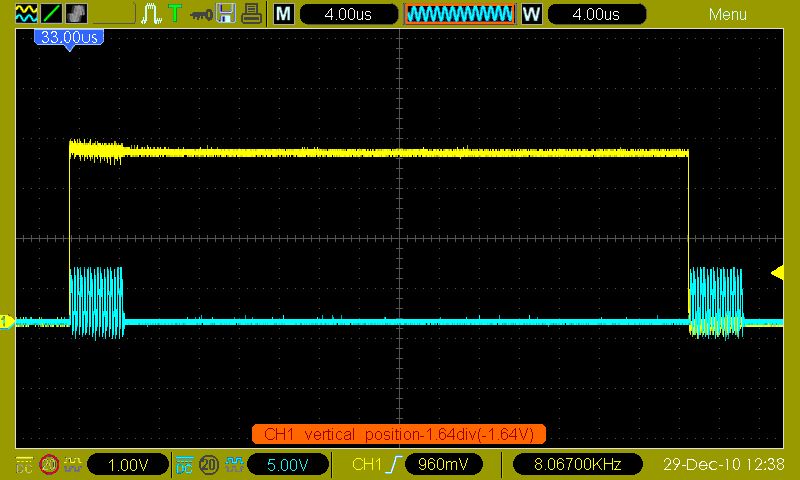Click the gray persistence display icon
The height and width of the screenshot is (480, 800).
(x=77, y=14)
